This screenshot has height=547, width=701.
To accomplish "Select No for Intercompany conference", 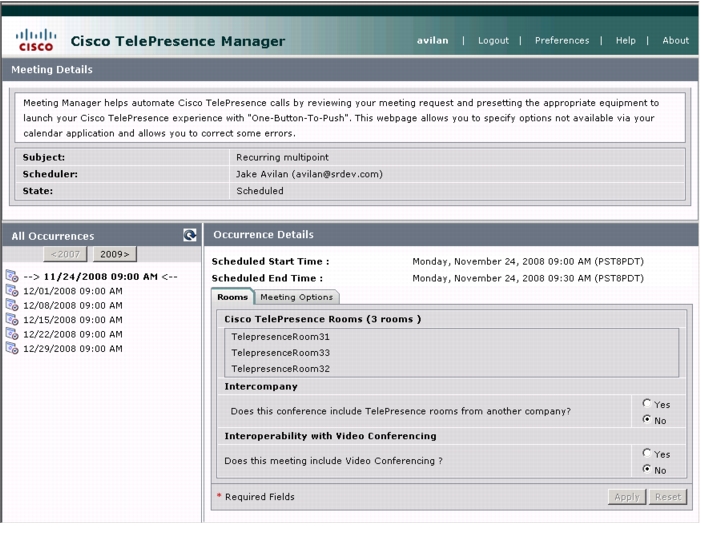I will (646, 419).
